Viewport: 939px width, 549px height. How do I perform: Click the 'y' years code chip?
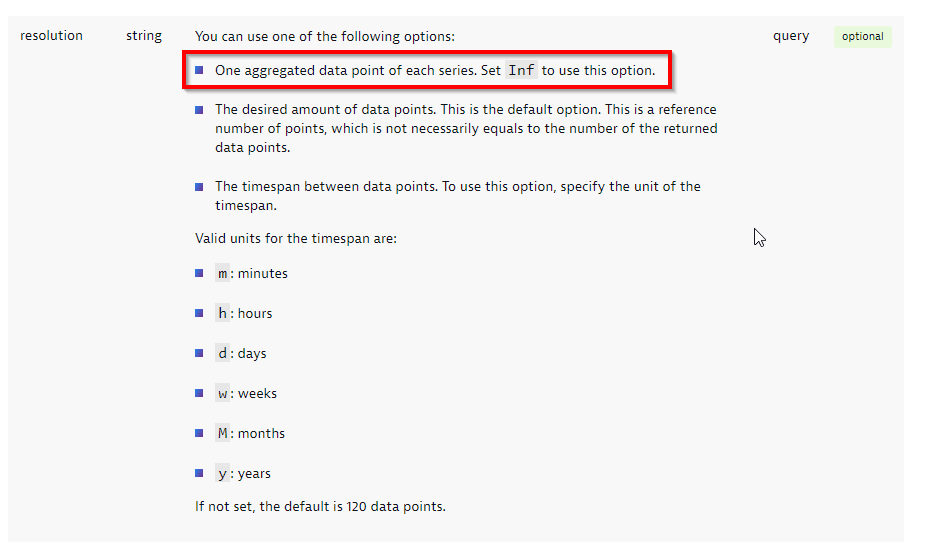point(223,474)
